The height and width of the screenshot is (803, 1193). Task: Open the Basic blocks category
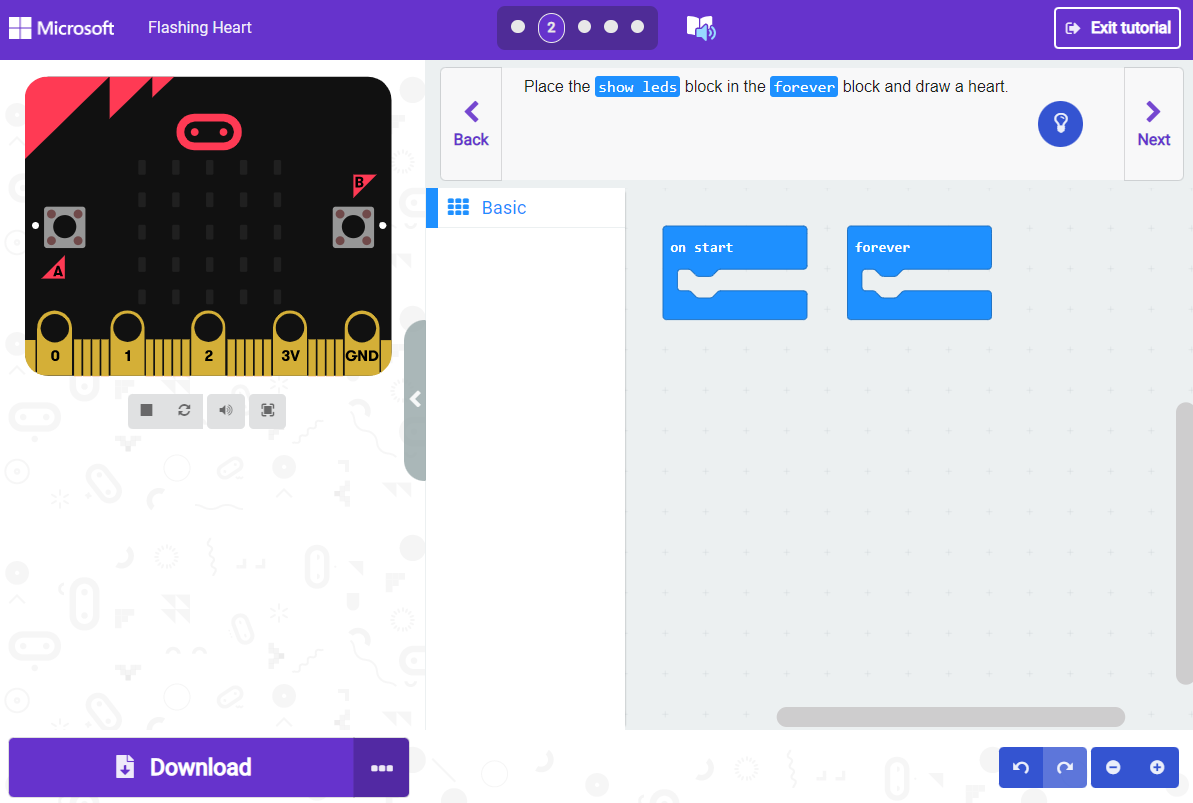click(495, 207)
